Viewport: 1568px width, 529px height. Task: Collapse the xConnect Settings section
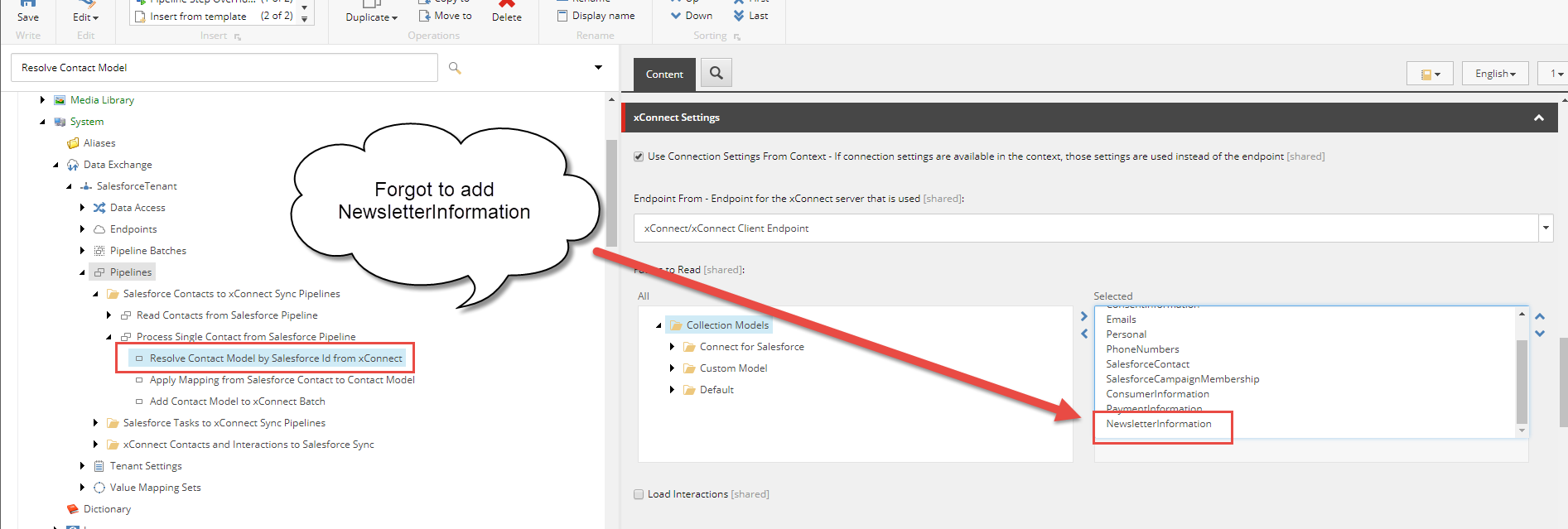pos(1538,118)
